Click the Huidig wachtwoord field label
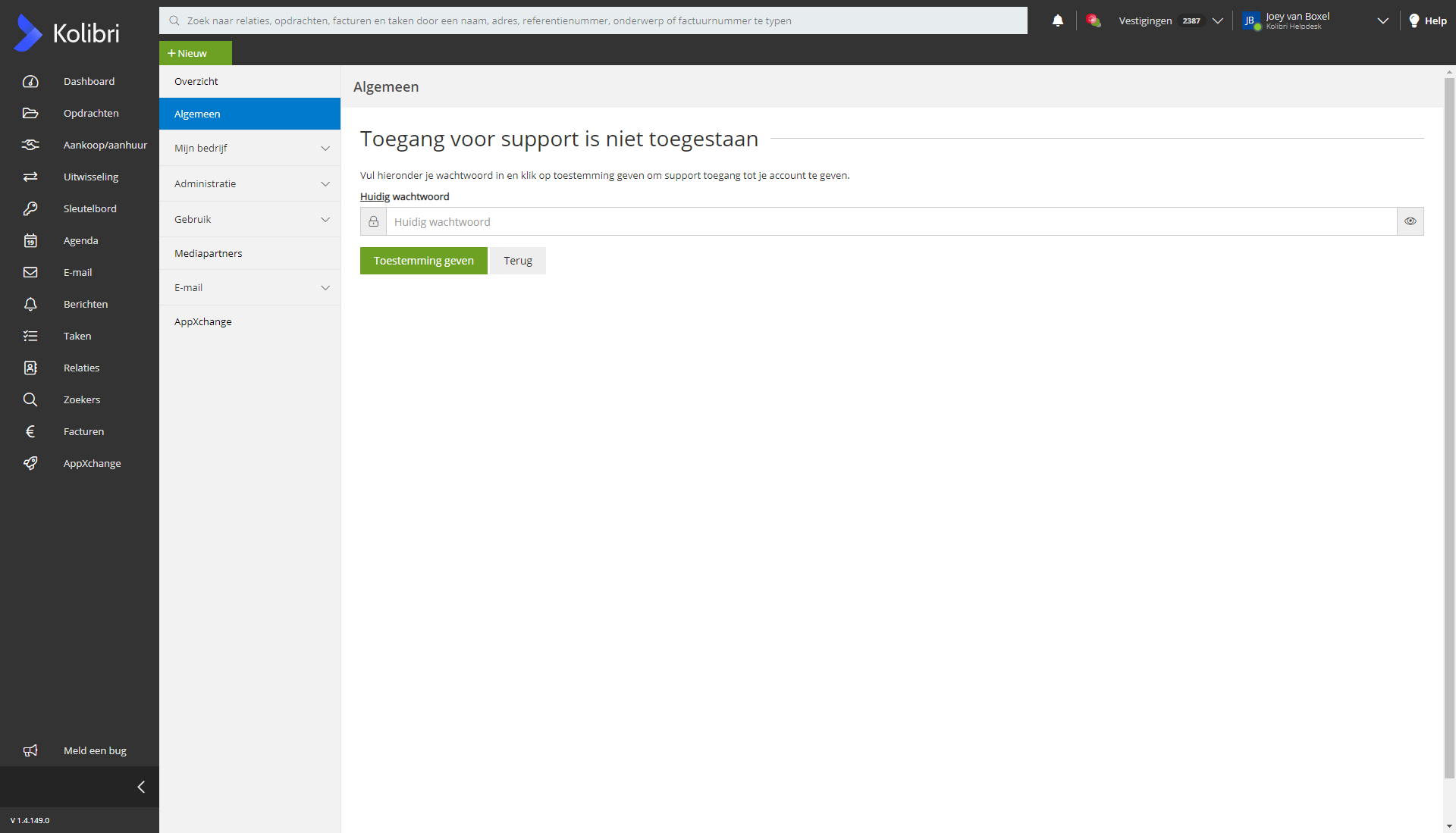The height and width of the screenshot is (833, 1456). [x=404, y=196]
